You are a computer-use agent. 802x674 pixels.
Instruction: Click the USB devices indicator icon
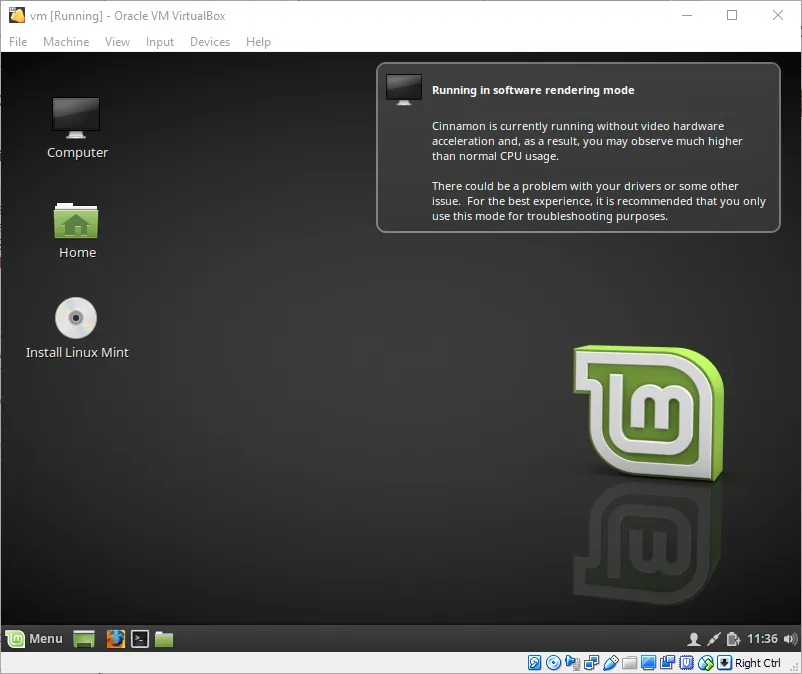pos(611,663)
